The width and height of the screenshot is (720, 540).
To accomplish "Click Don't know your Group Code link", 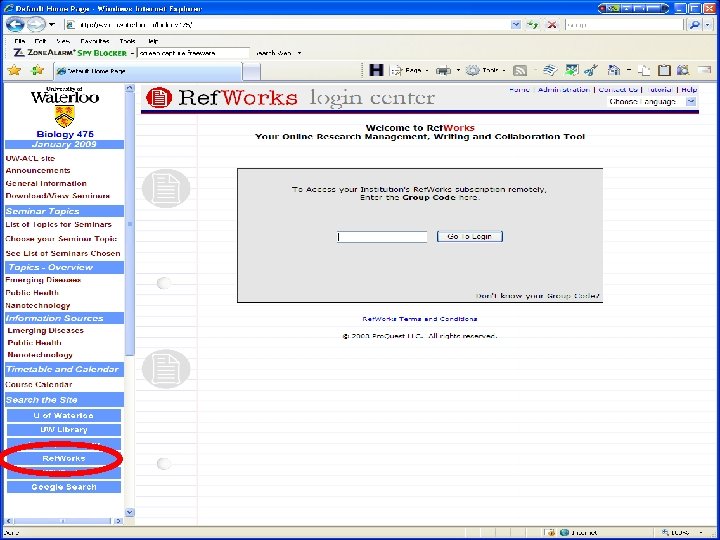I will pyautogui.click(x=538, y=296).
